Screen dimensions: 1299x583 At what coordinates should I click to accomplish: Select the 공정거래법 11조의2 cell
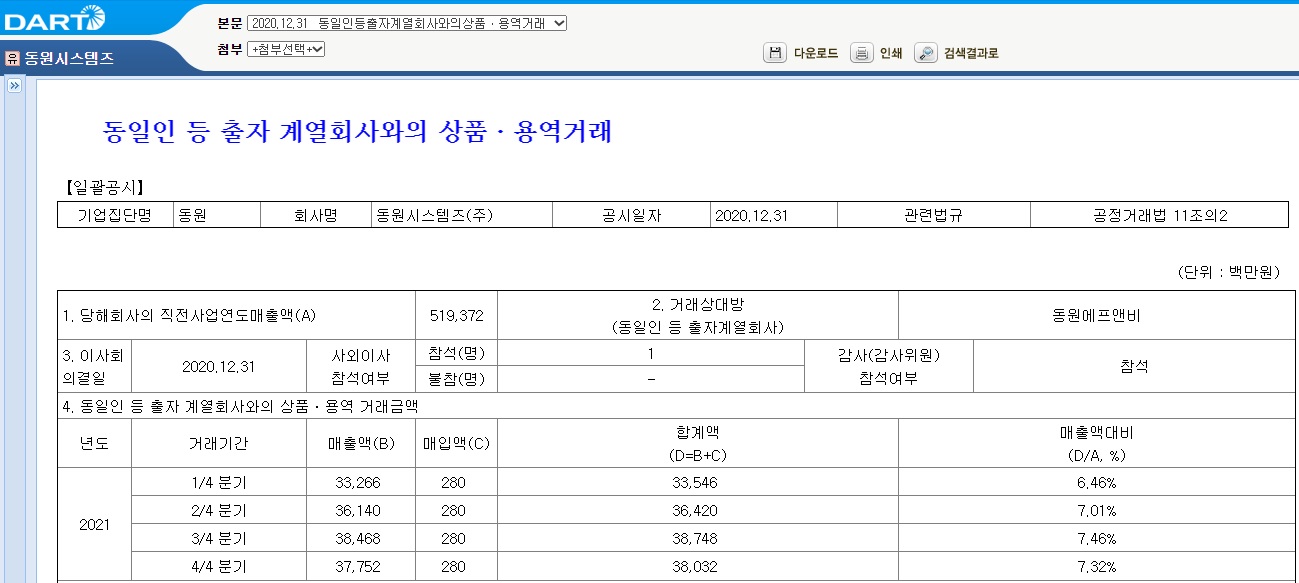pos(1159,215)
